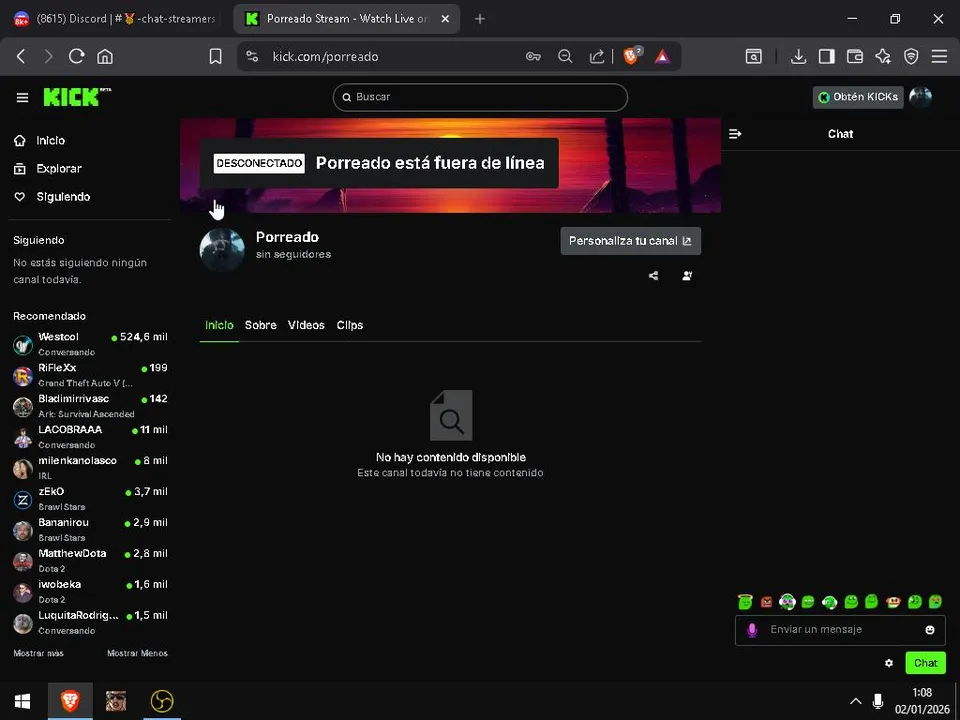Open Brave Shields lion icon
Image resolution: width=960 pixels, height=720 pixels.
(631, 56)
